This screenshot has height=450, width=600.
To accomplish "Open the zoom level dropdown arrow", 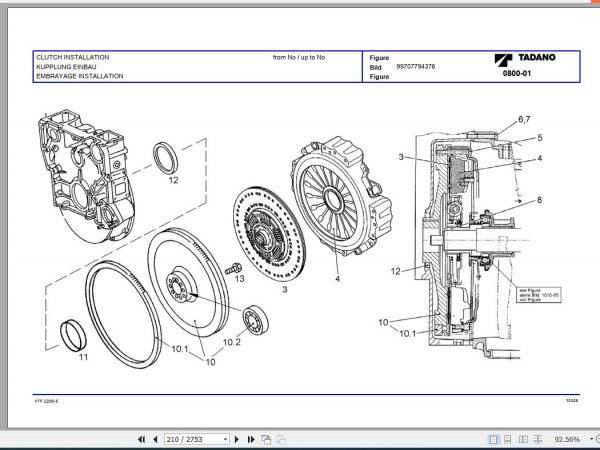I will 592,439.
